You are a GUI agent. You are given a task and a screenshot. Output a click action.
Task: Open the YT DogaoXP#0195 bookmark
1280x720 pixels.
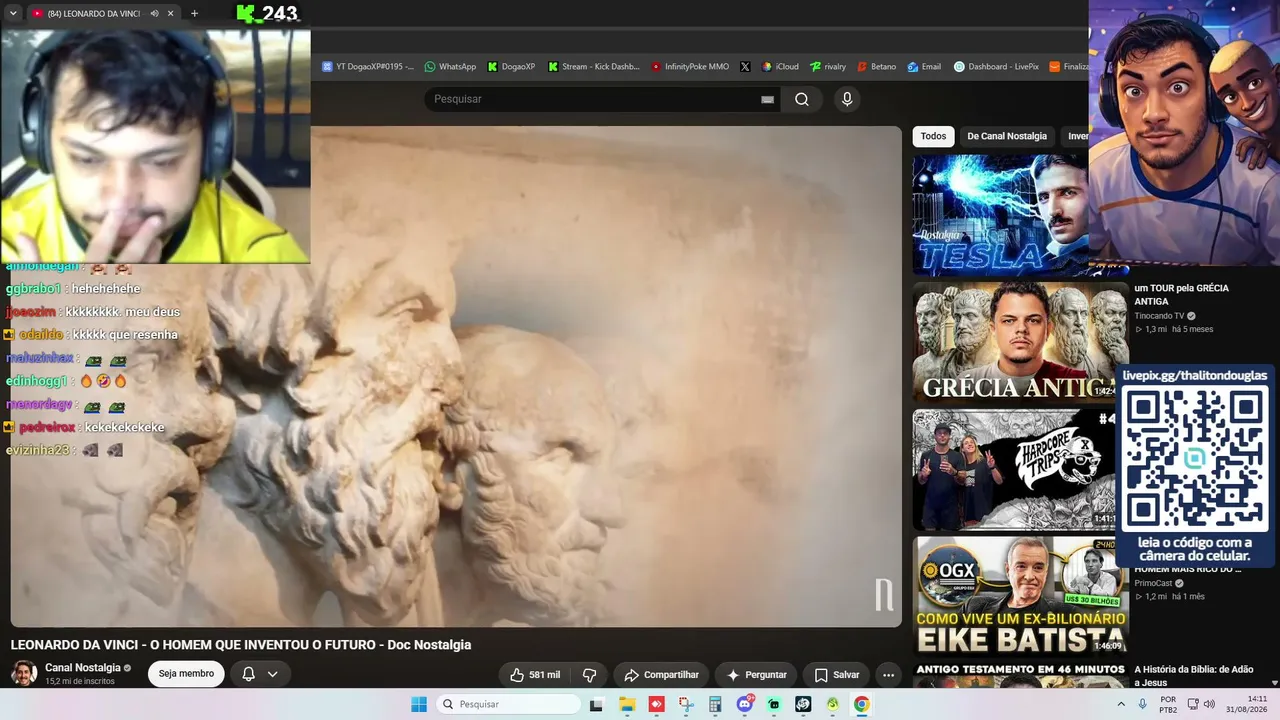(x=368, y=67)
